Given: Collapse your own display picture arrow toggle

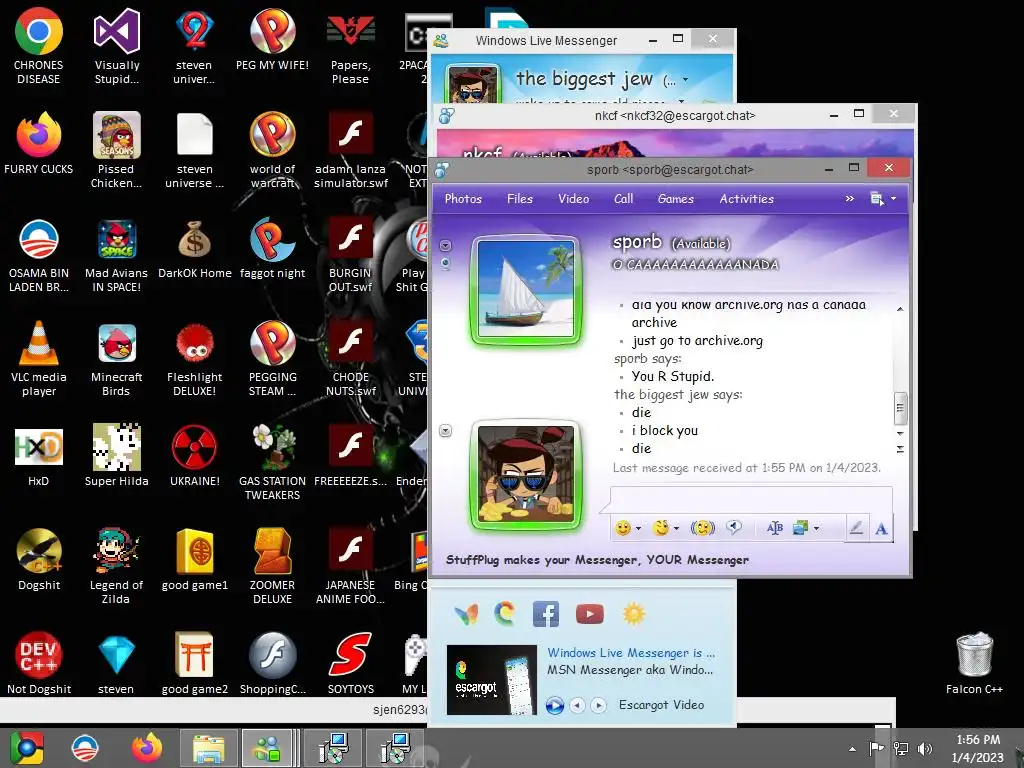Looking at the screenshot, I should (x=445, y=431).
